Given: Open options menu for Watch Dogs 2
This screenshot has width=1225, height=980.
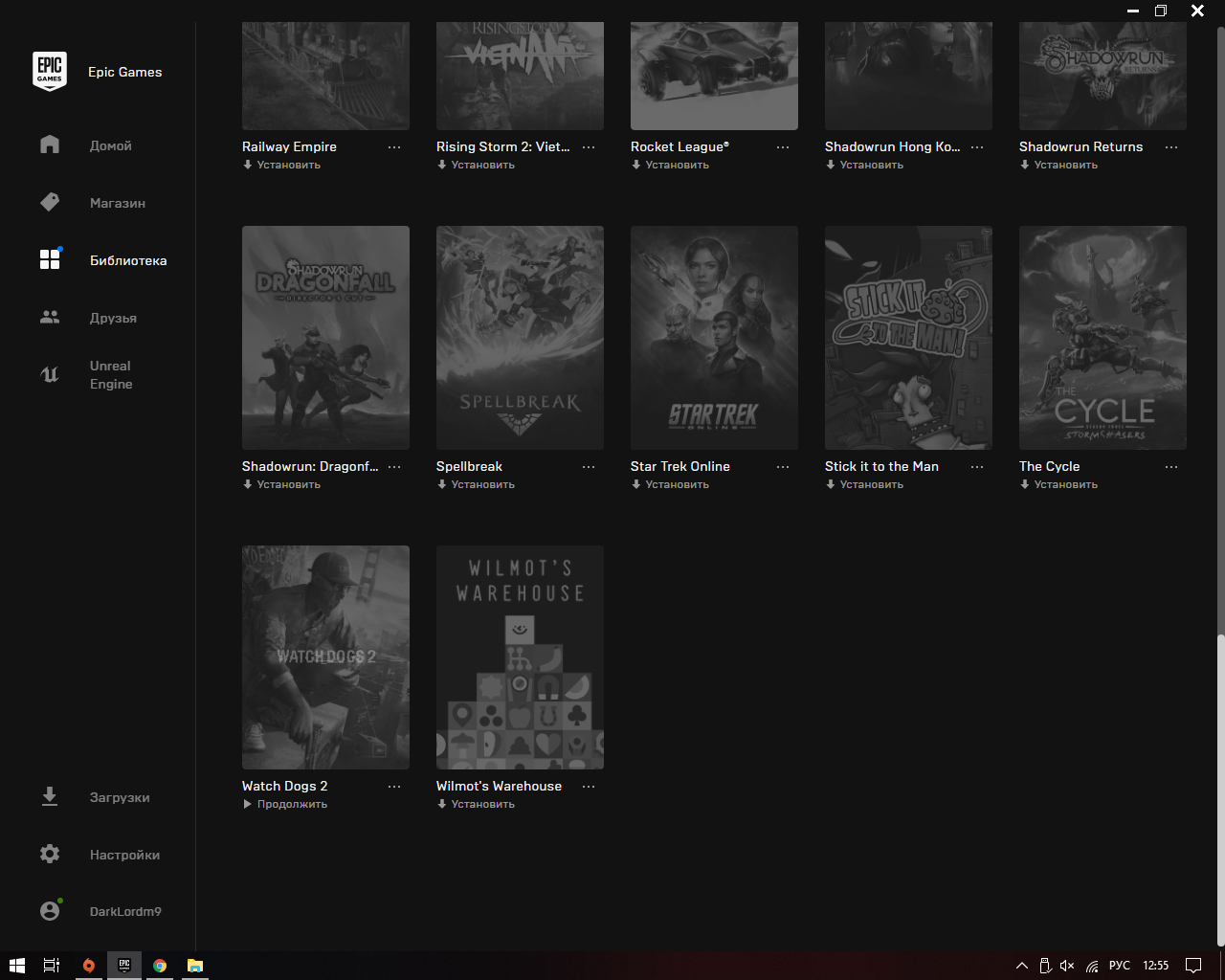Looking at the screenshot, I should click(394, 787).
